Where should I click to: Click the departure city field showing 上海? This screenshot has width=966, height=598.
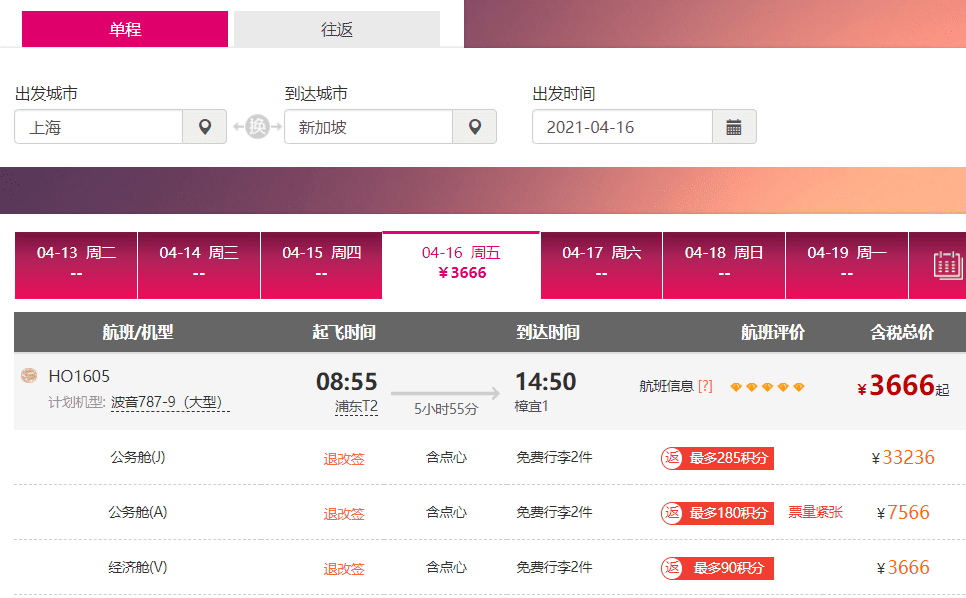coord(99,127)
